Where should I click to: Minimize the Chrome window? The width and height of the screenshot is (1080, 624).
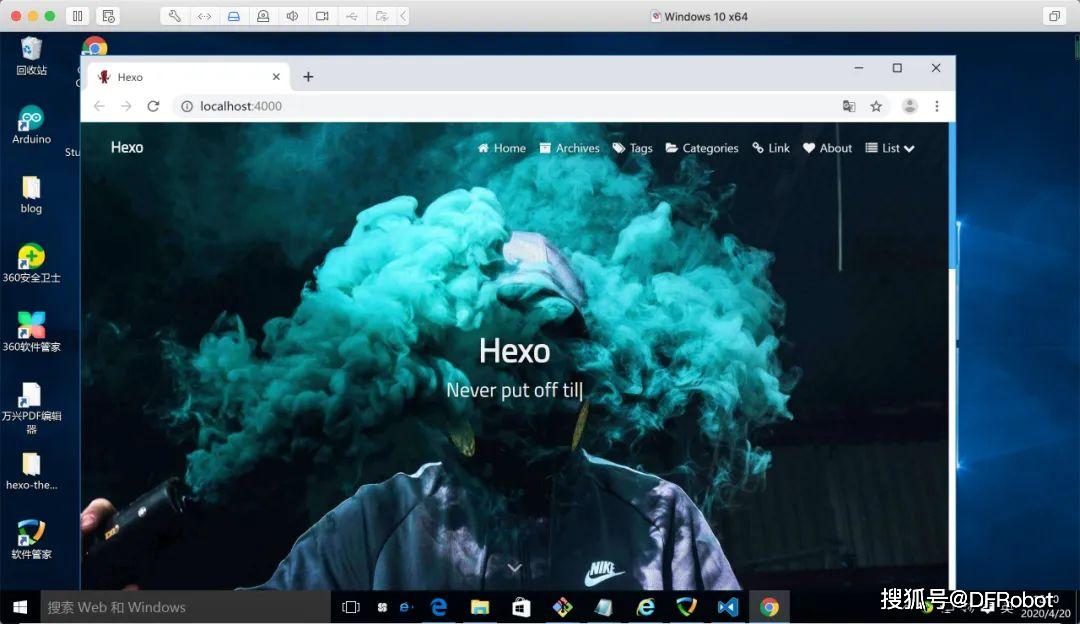click(859, 67)
